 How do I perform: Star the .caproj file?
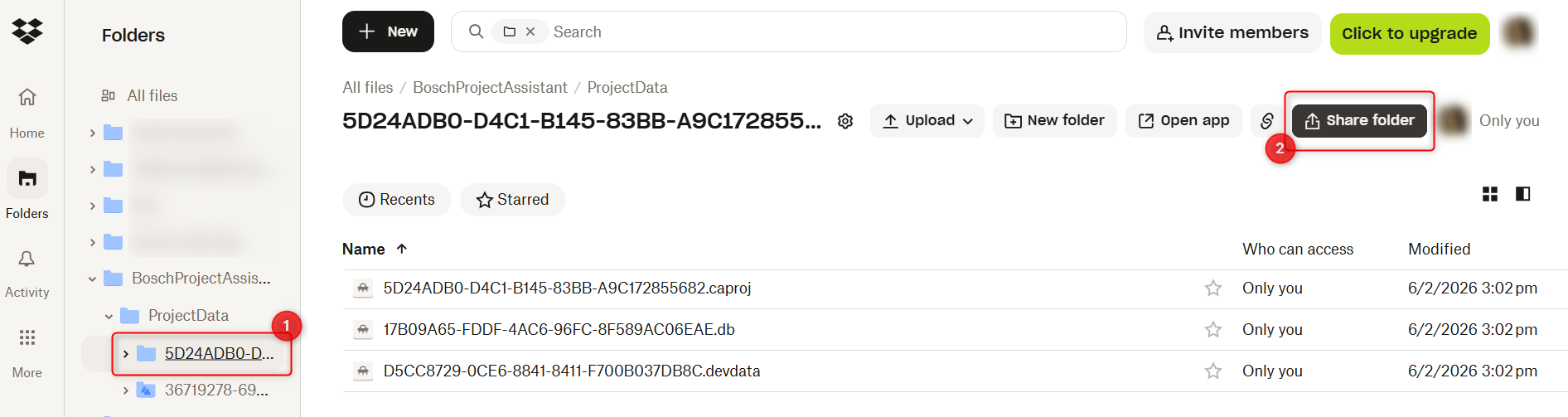(1213, 289)
